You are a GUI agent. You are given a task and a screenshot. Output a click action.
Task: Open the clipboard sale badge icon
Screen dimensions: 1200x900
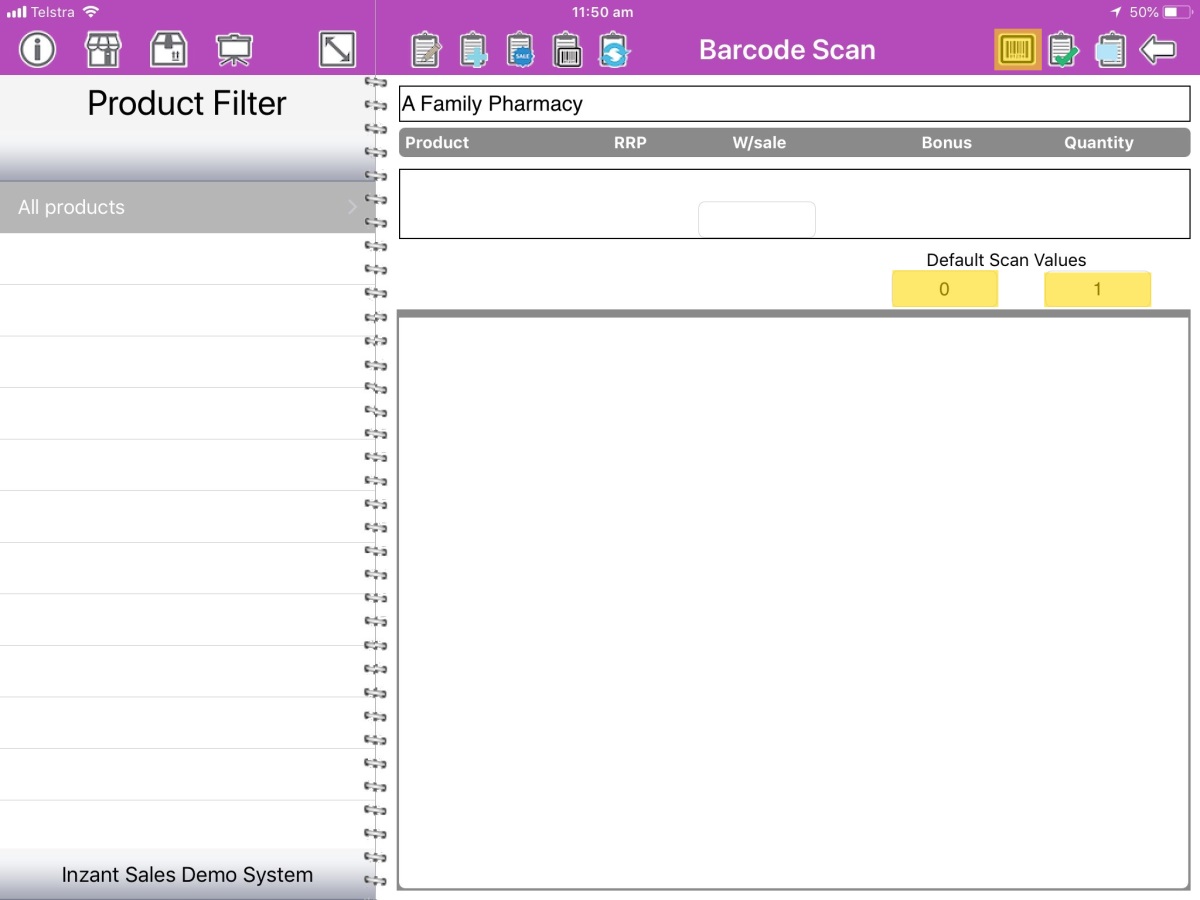click(521, 50)
